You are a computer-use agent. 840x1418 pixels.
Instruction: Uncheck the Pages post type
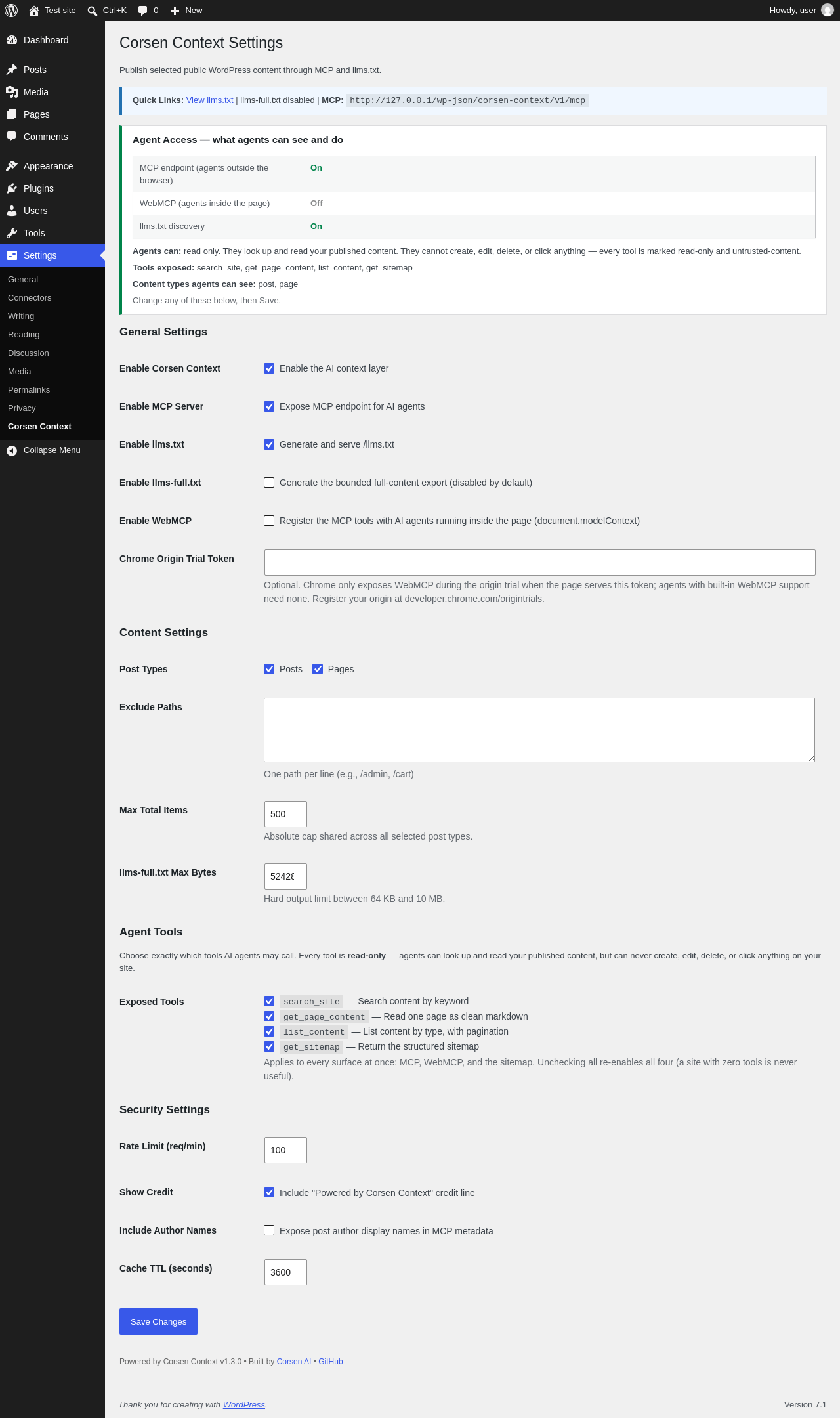pyautogui.click(x=318, y=669)
